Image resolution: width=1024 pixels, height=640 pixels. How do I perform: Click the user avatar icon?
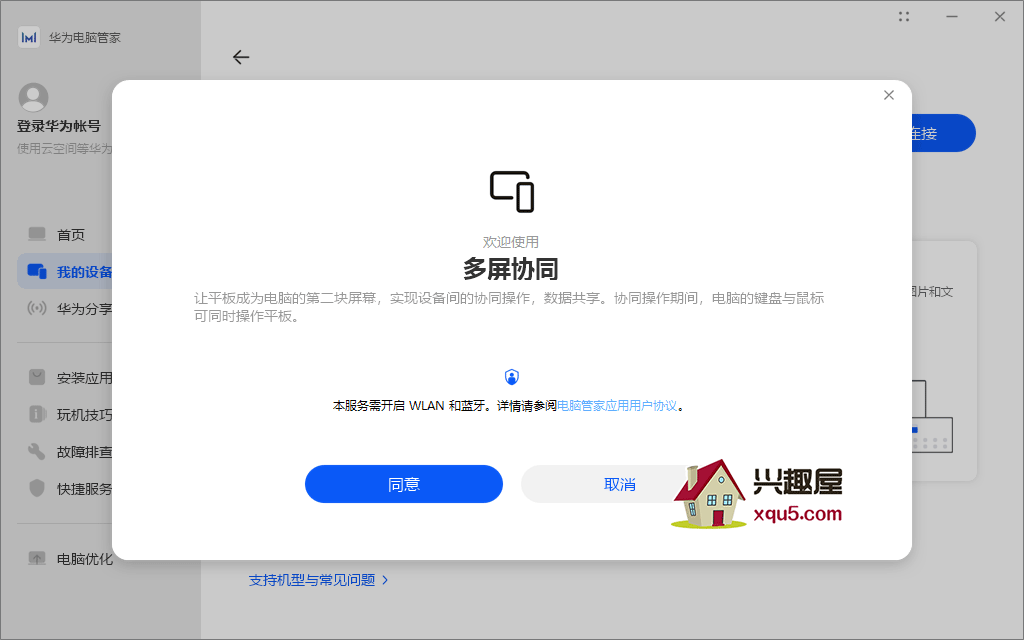coord(33,97)
